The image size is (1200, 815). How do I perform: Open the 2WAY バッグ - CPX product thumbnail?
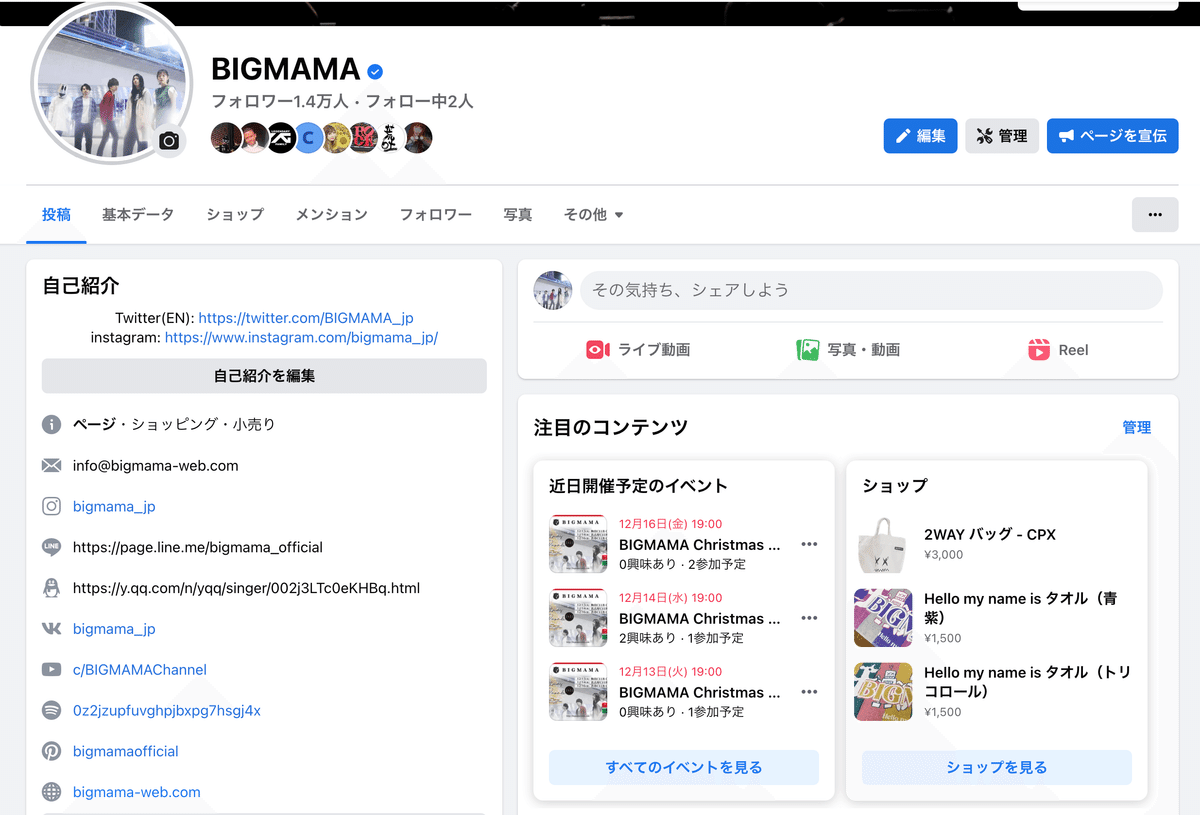coord(883,544)
